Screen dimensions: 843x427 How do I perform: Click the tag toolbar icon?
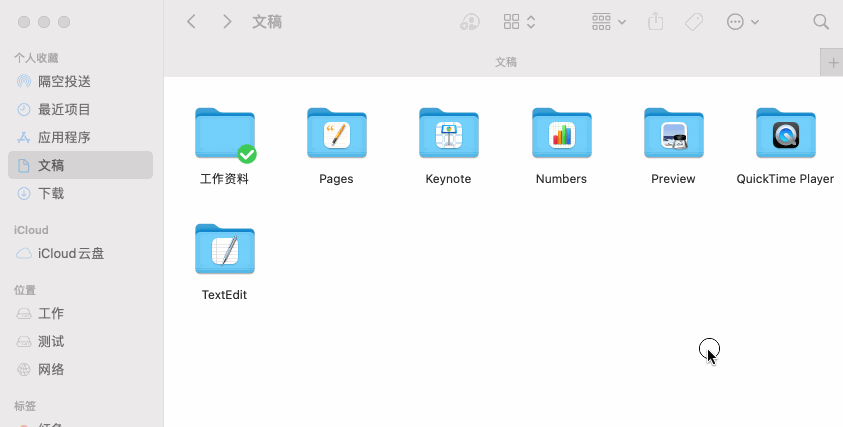694,22
